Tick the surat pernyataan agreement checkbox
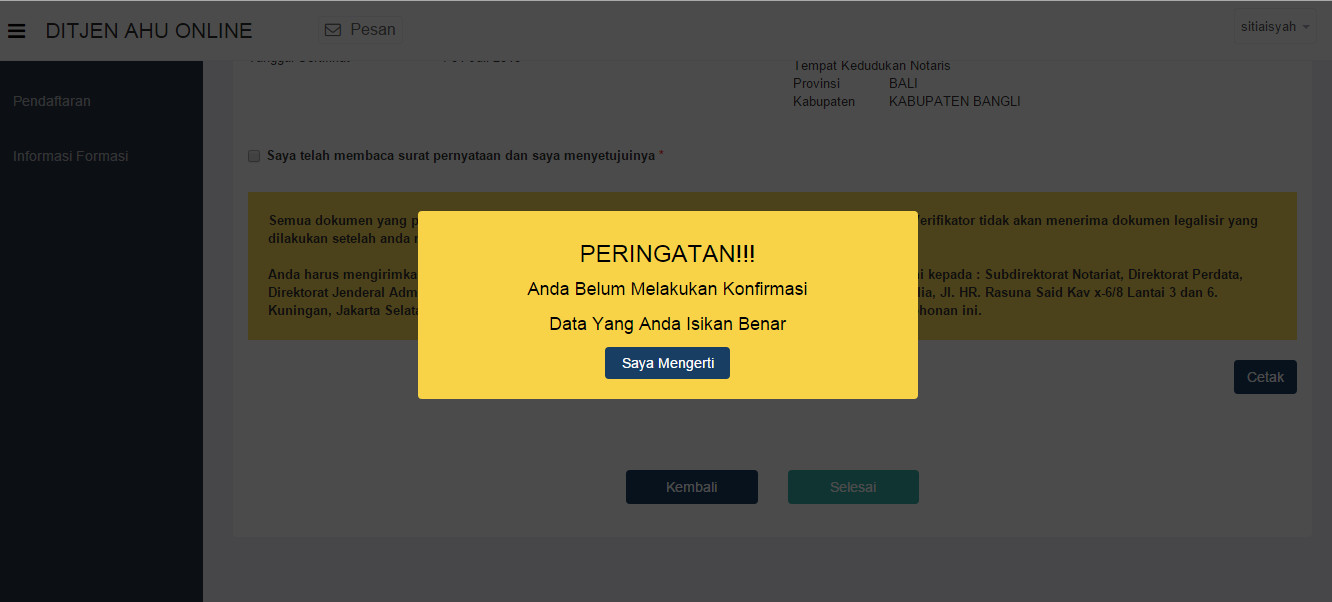The image size is (1332, 602). pyautogui.click(x=254, y=156)
